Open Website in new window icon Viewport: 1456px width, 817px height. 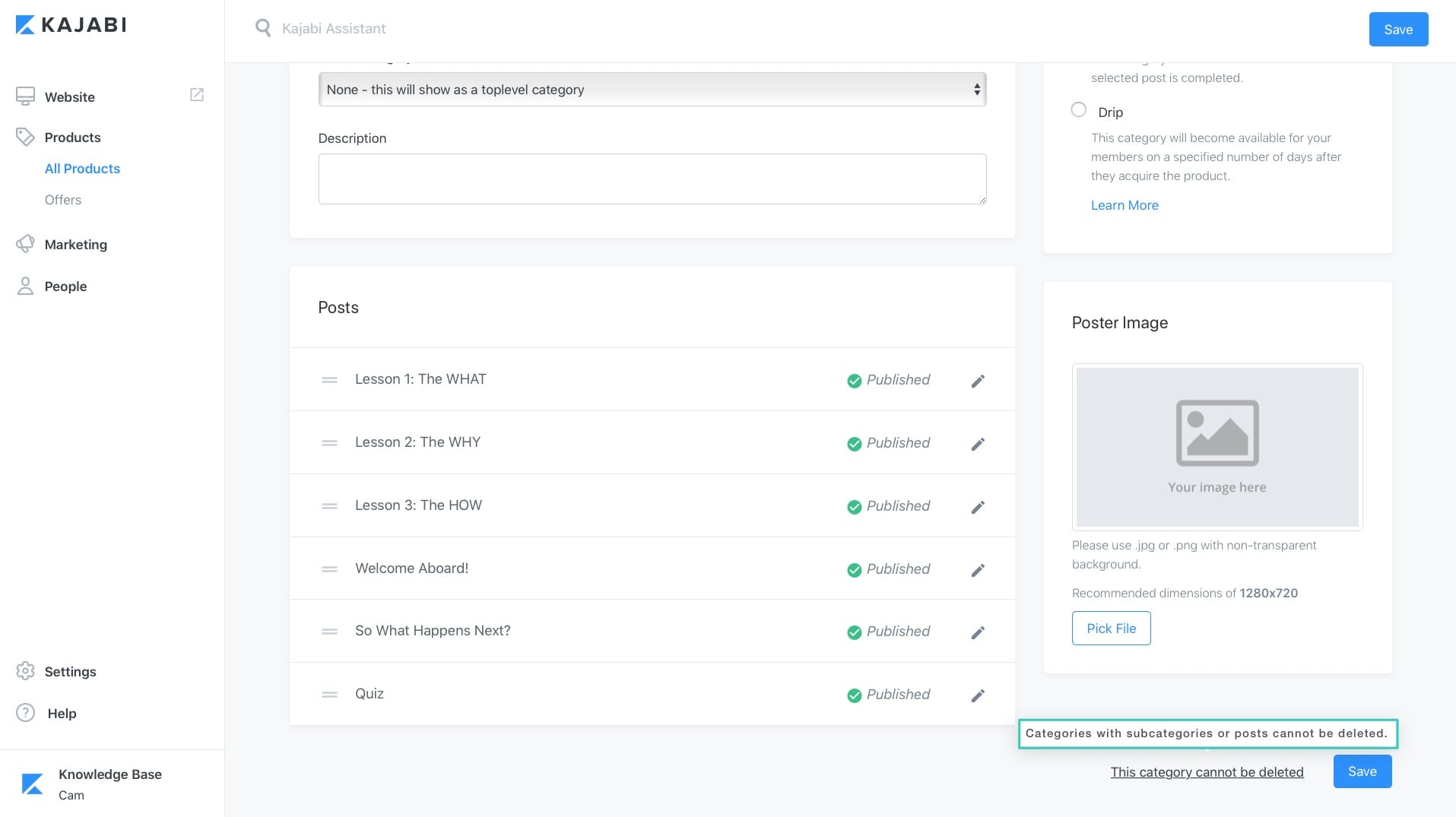pos(197,95)
